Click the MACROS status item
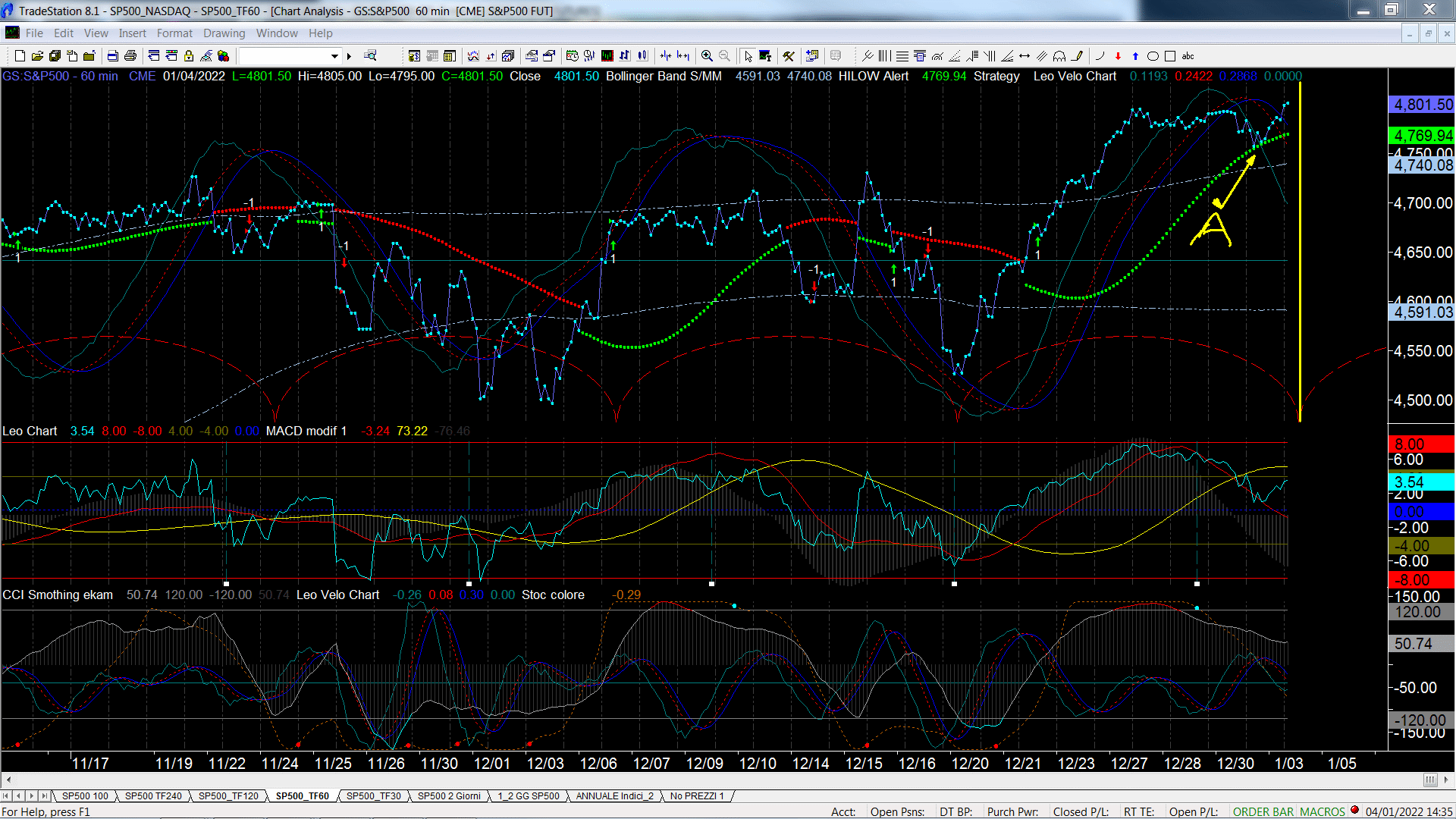 [x=1323, y=811]
